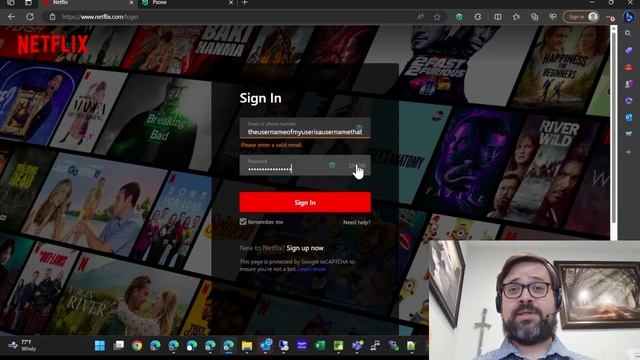Viewport: 640px width, 360px height.
Task: Click the Edge profile Sign in button
Action: (x=581, y=17)
